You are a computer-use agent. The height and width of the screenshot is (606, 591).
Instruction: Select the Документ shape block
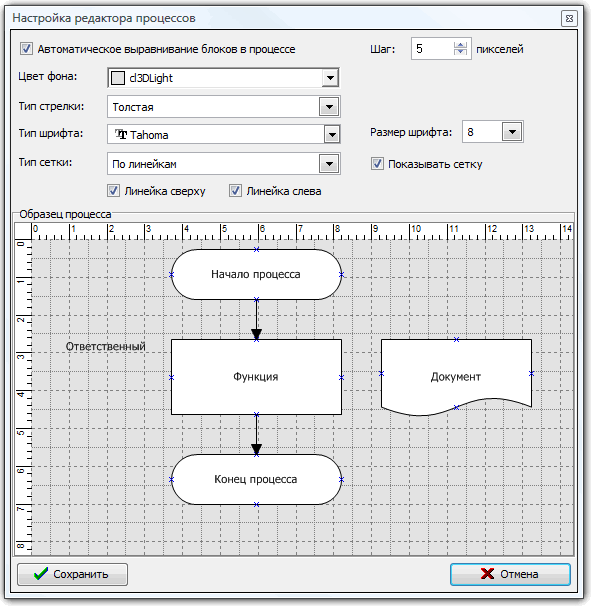click(456, 377)
